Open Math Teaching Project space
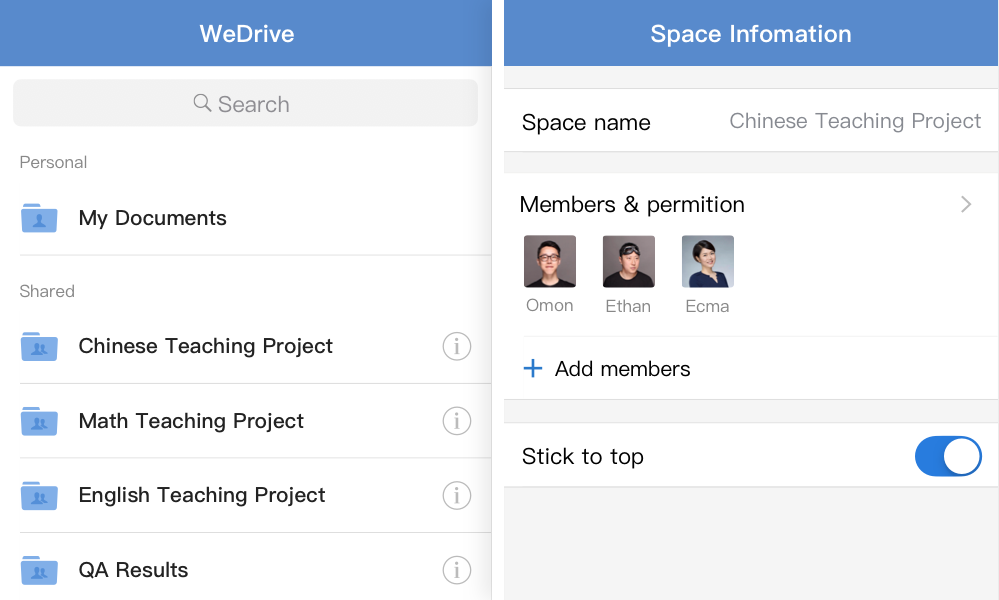Screen dimensions: 999x600 click(191, 421)
